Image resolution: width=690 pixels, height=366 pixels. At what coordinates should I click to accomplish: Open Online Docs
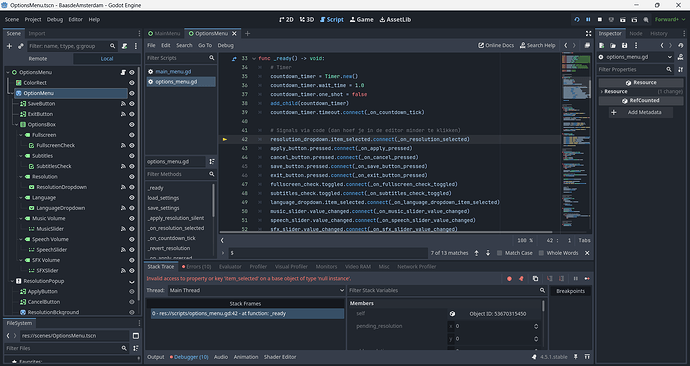(496, 45)
